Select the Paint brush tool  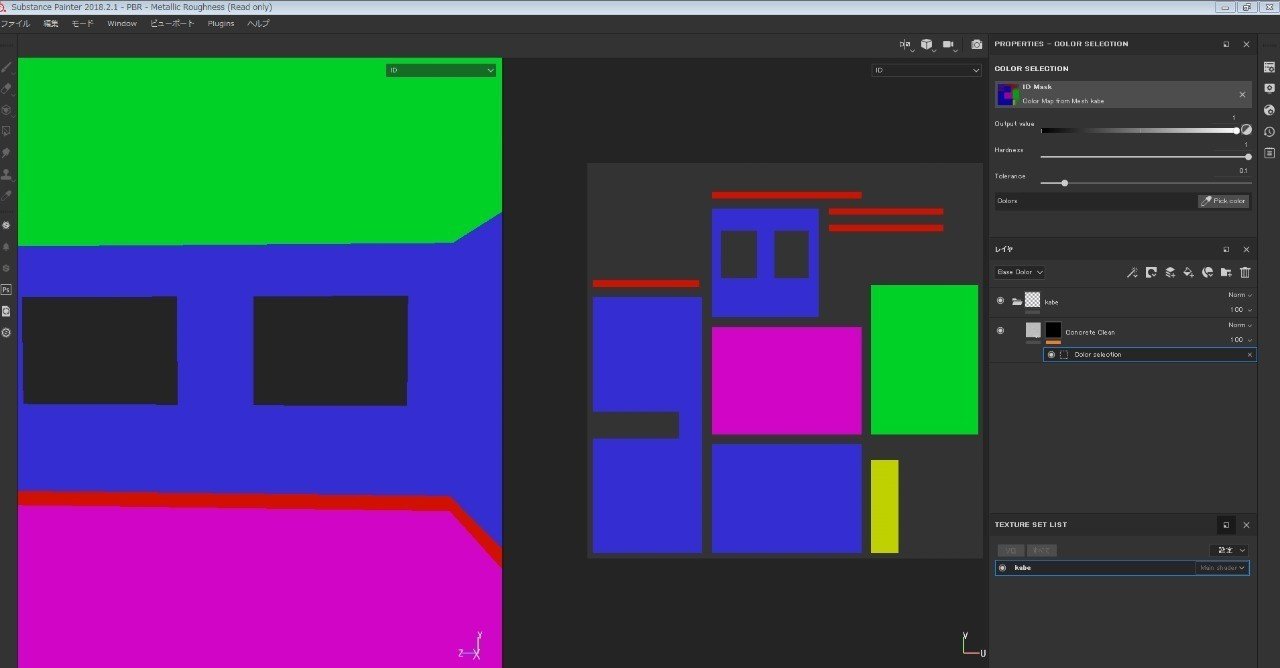tap(6, 67)
